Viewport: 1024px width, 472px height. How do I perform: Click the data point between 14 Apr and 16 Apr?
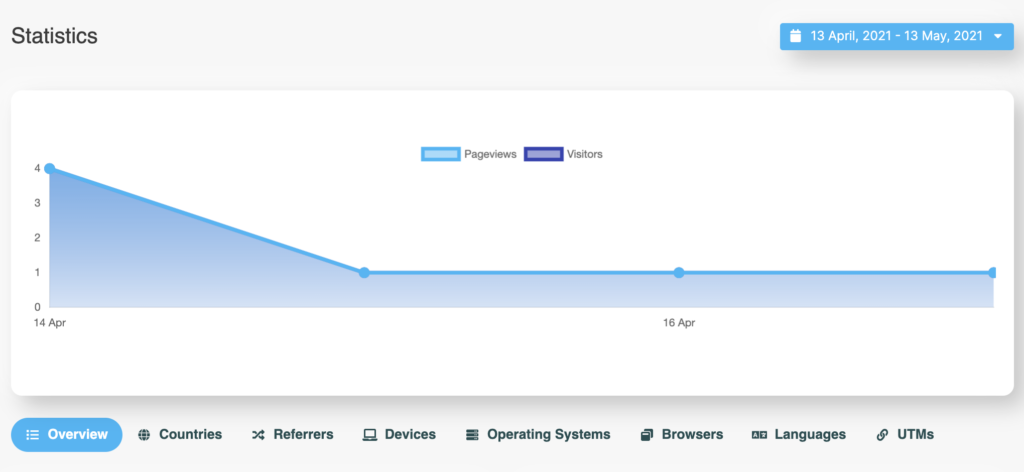364,272
